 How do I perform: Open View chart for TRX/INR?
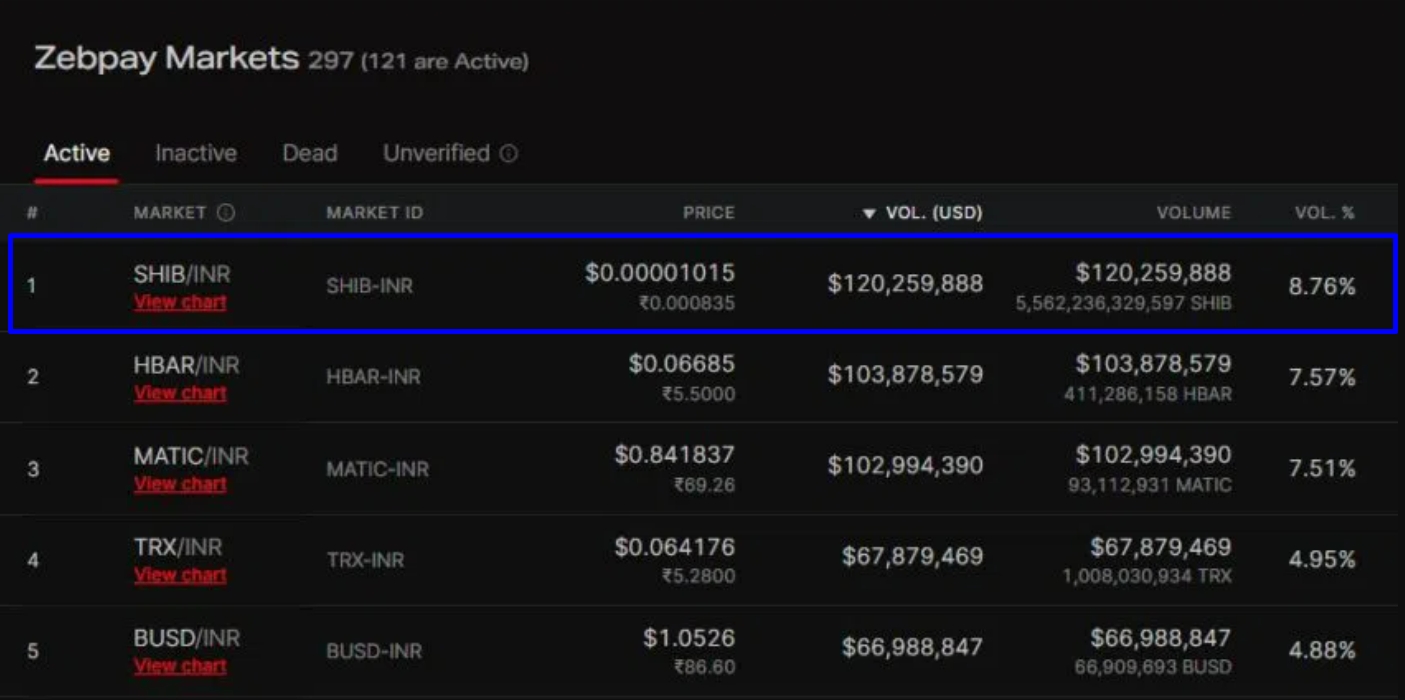click(181, 574)
